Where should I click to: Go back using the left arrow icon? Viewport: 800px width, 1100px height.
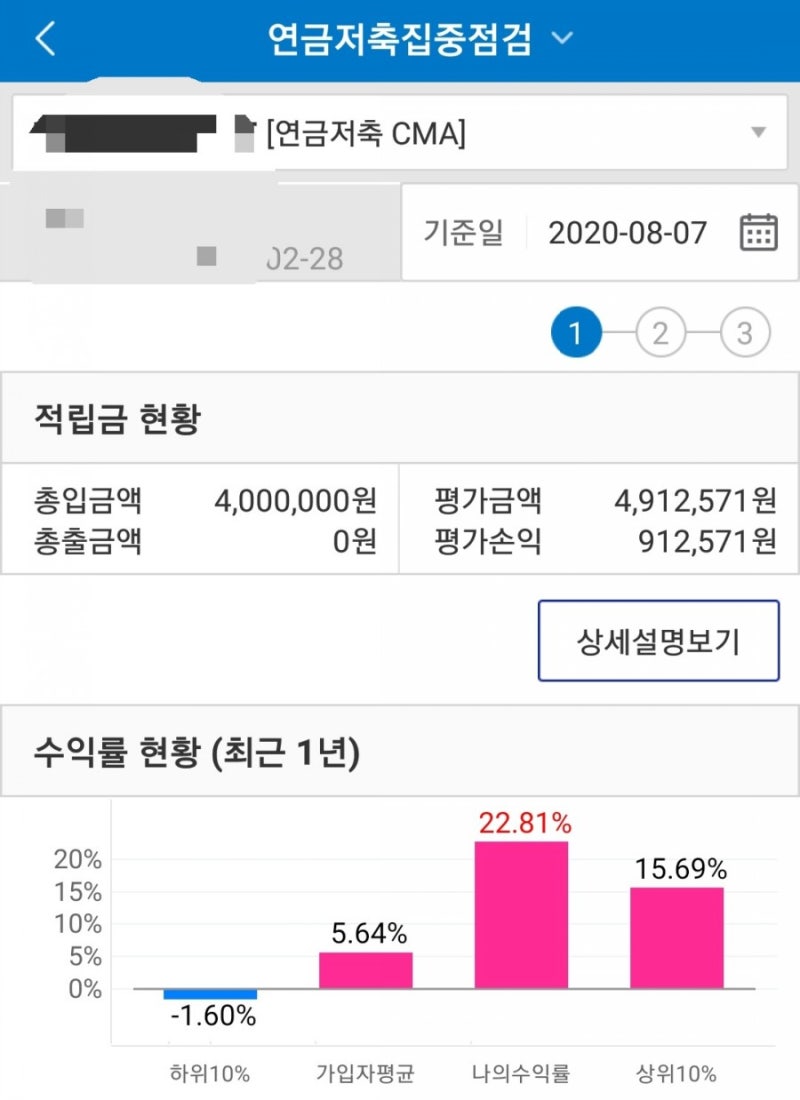point(45,38)
